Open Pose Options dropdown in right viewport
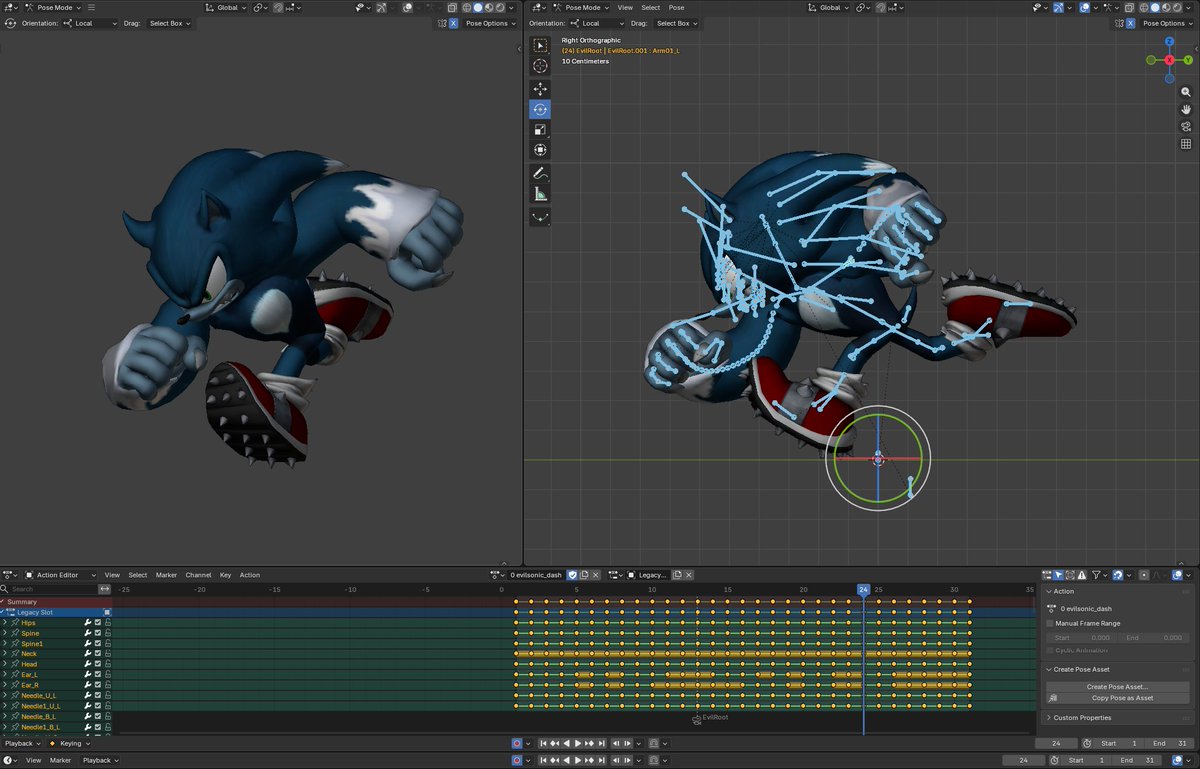Image resolution: width=1200 pixels, height=769 pixels. click(1165, 23)
